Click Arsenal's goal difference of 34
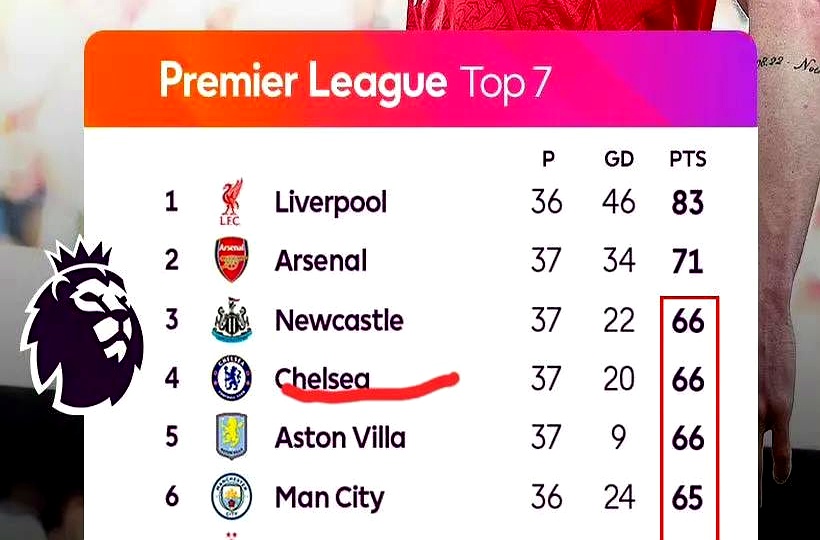 tap(619, 261)
